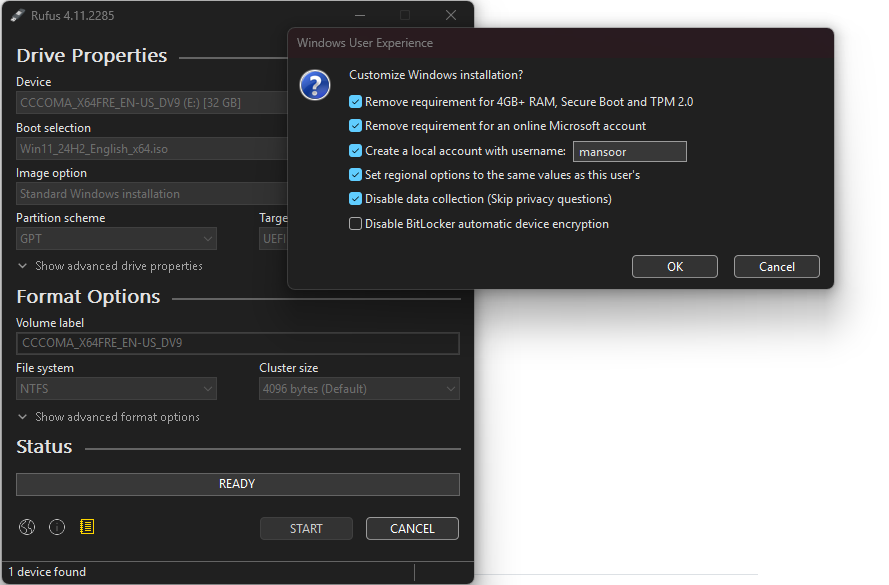This screenshot has width=889, height=585.
Task: Open the Cluster size dropdown
Action: (359, 389)
